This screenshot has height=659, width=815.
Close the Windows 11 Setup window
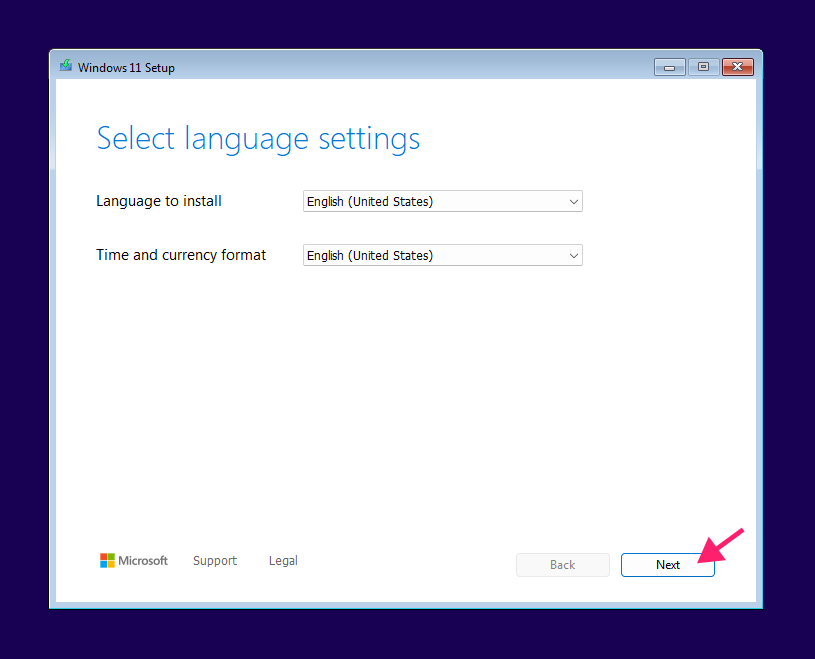738,67
